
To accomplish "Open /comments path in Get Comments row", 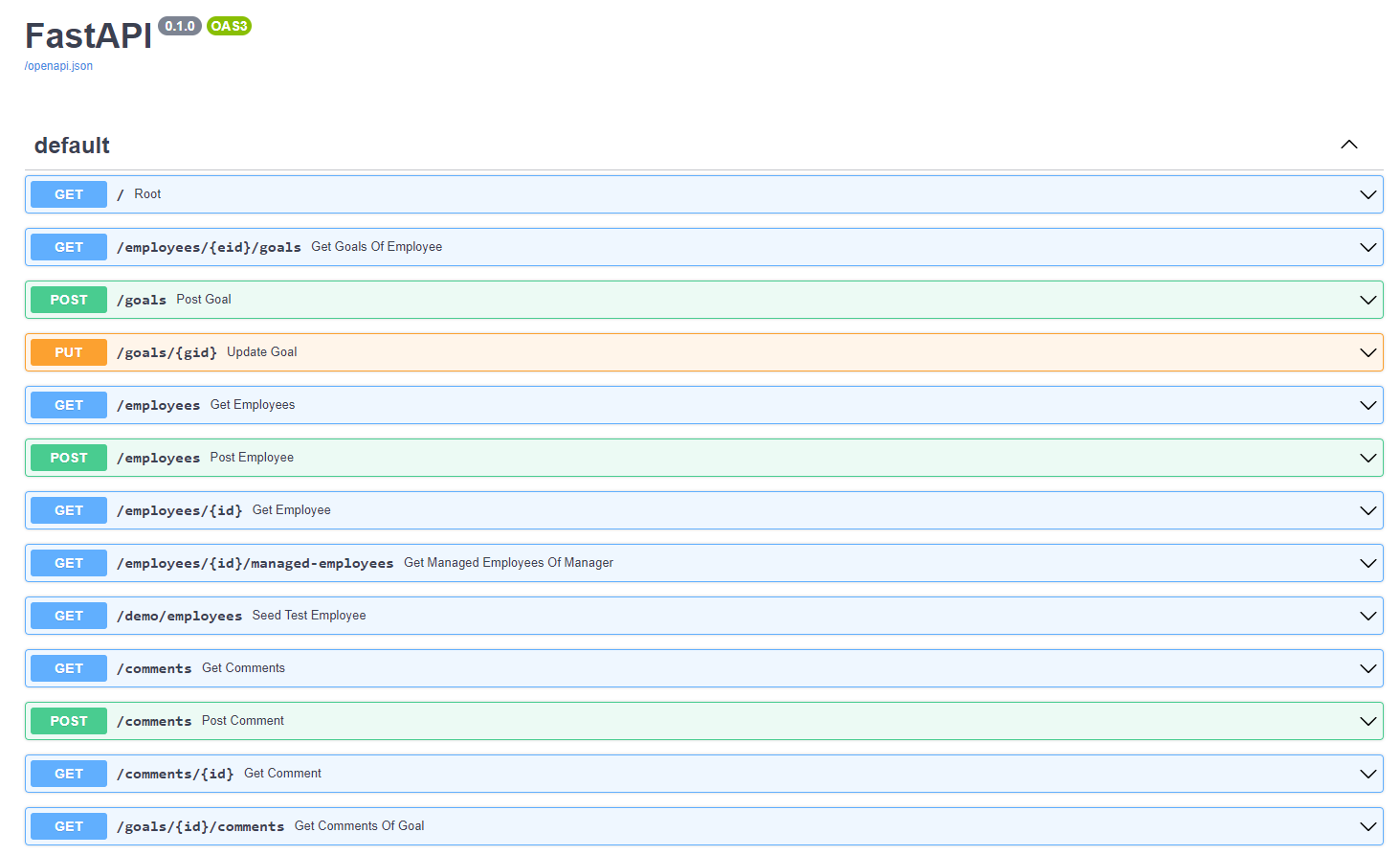I will (154, 668).
